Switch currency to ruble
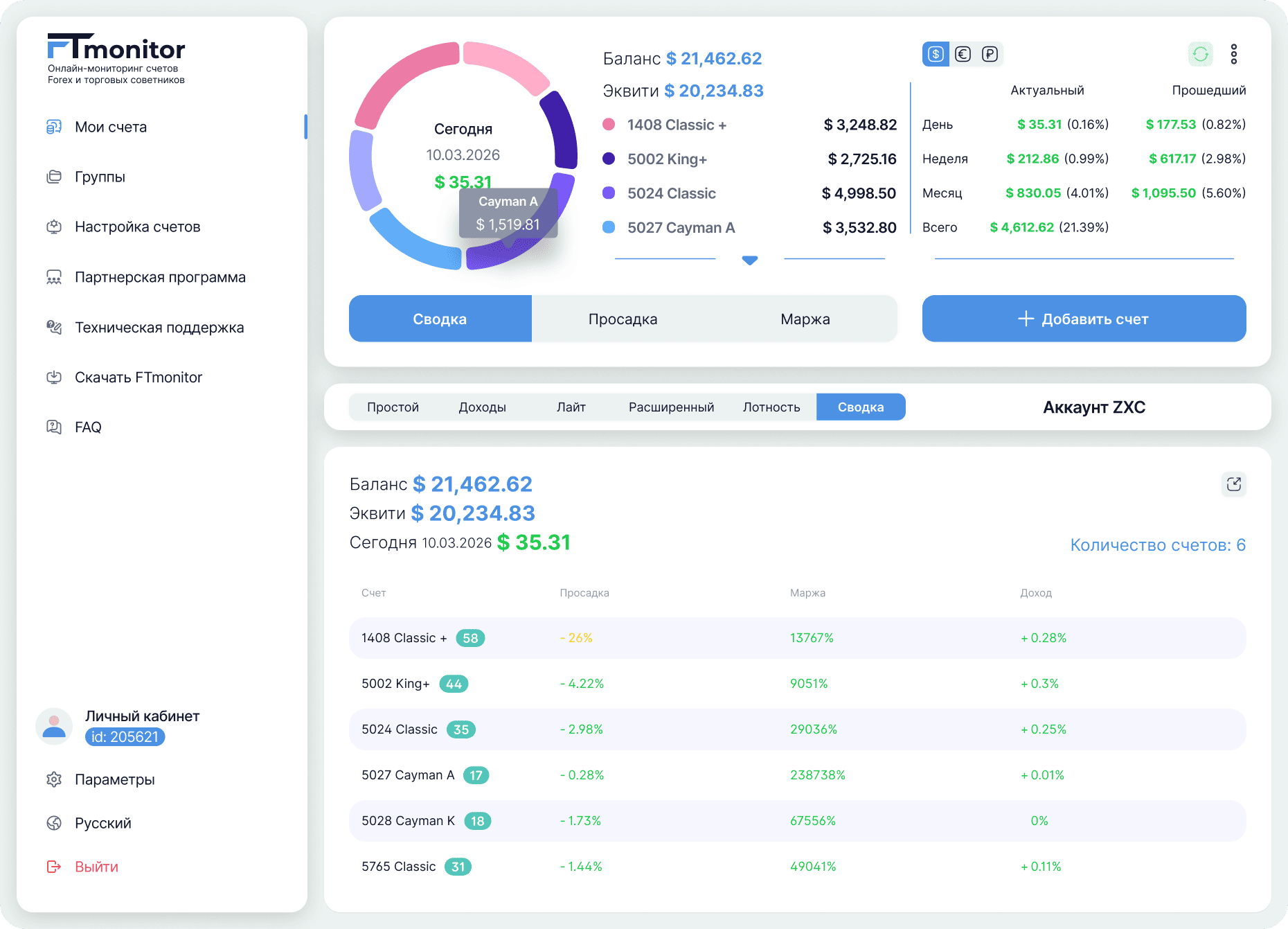 pos(990,54)
